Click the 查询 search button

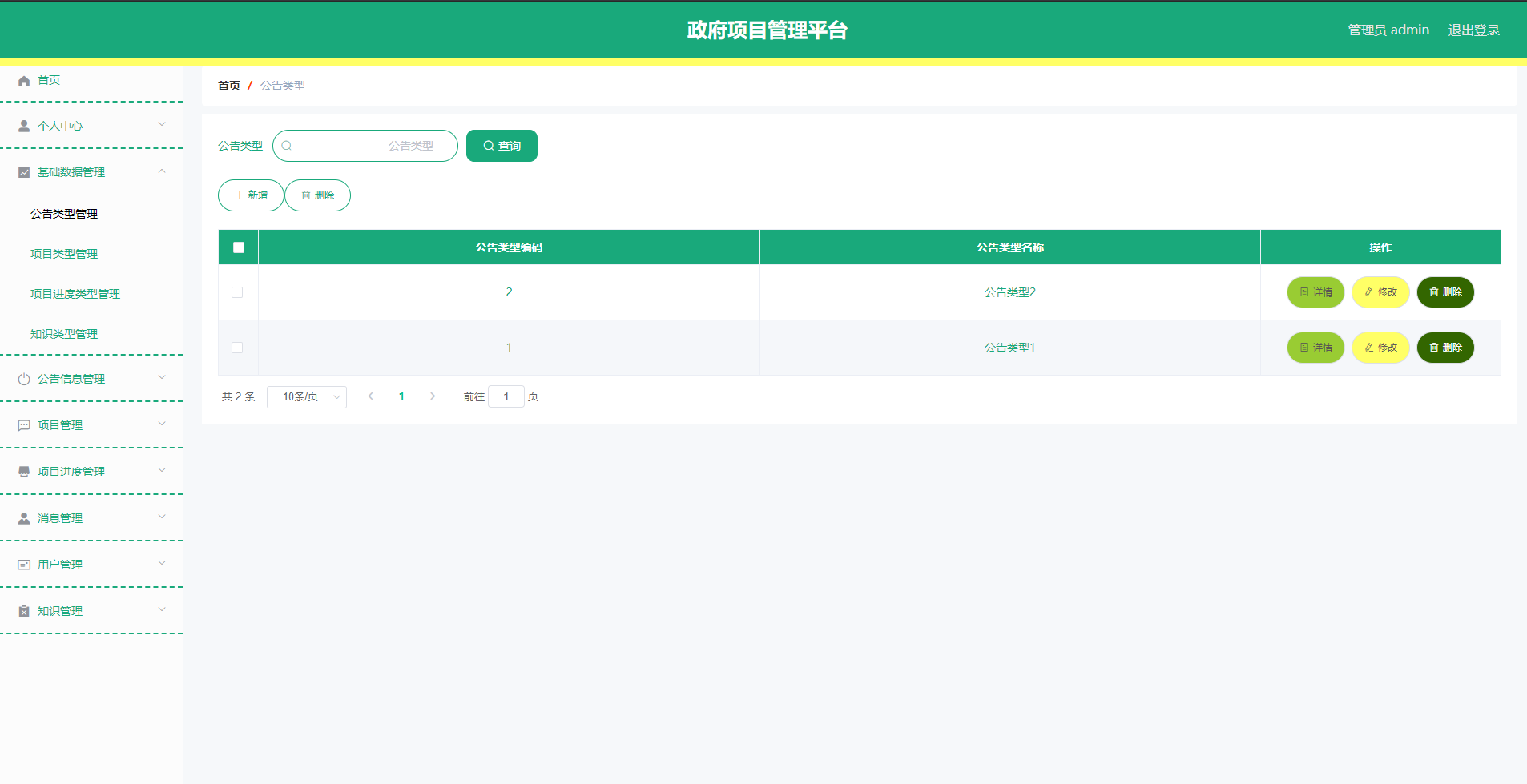(x=501, y=146)
